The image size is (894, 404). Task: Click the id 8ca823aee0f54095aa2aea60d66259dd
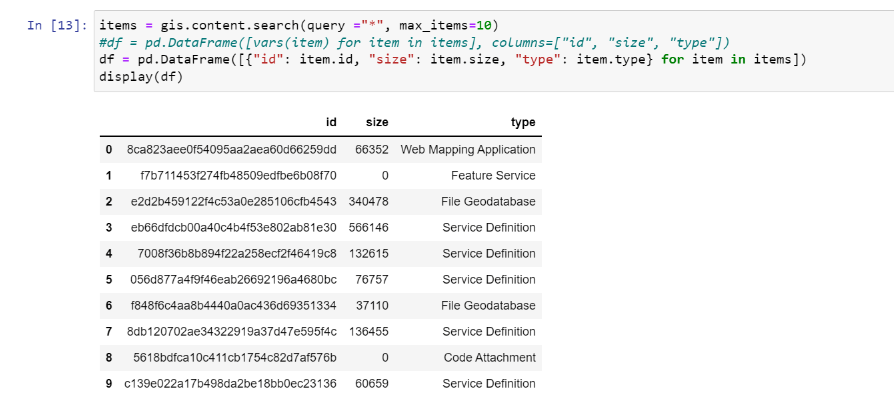(232, 149)
